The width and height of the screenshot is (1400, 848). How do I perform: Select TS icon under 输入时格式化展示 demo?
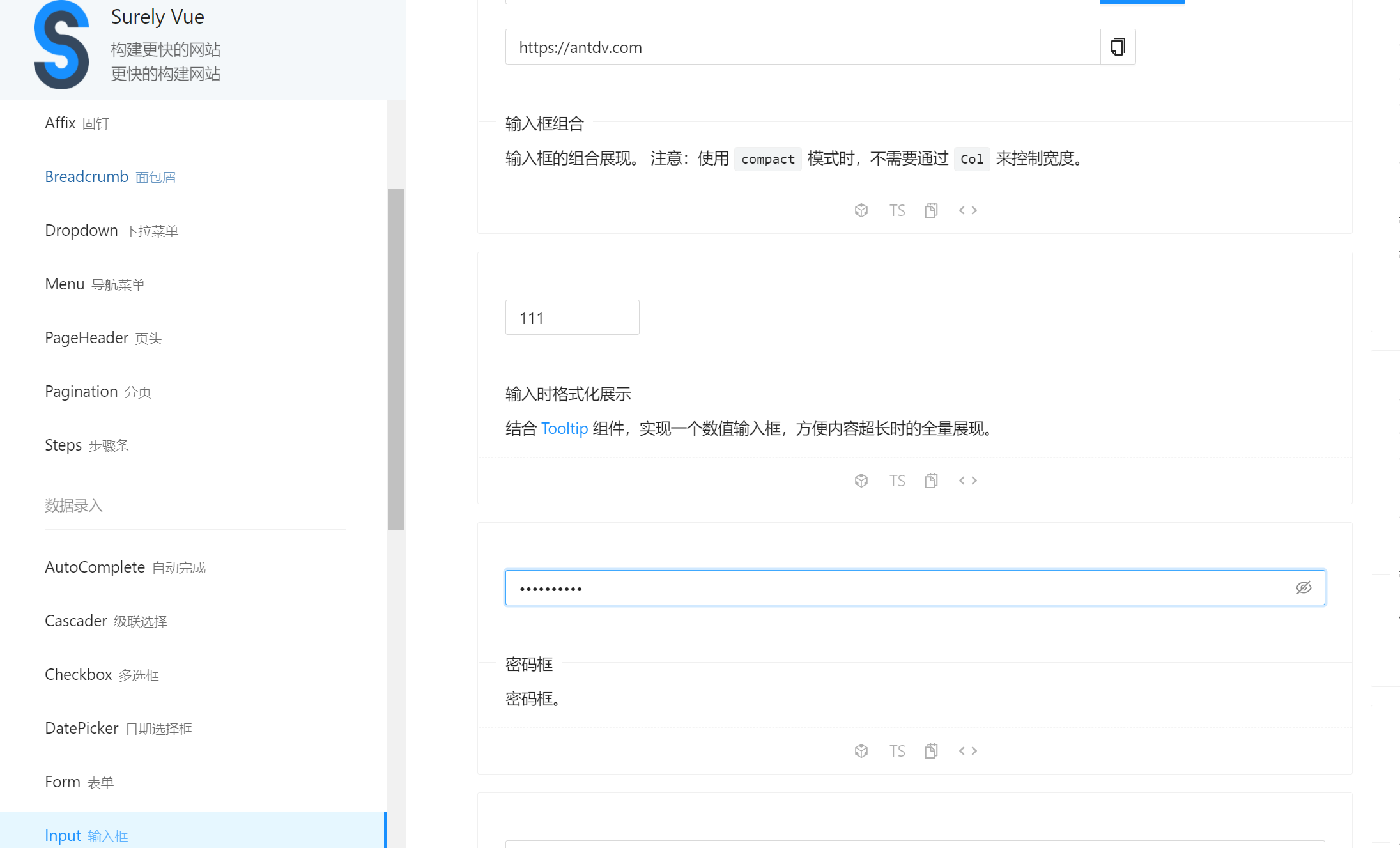(896, 480)
